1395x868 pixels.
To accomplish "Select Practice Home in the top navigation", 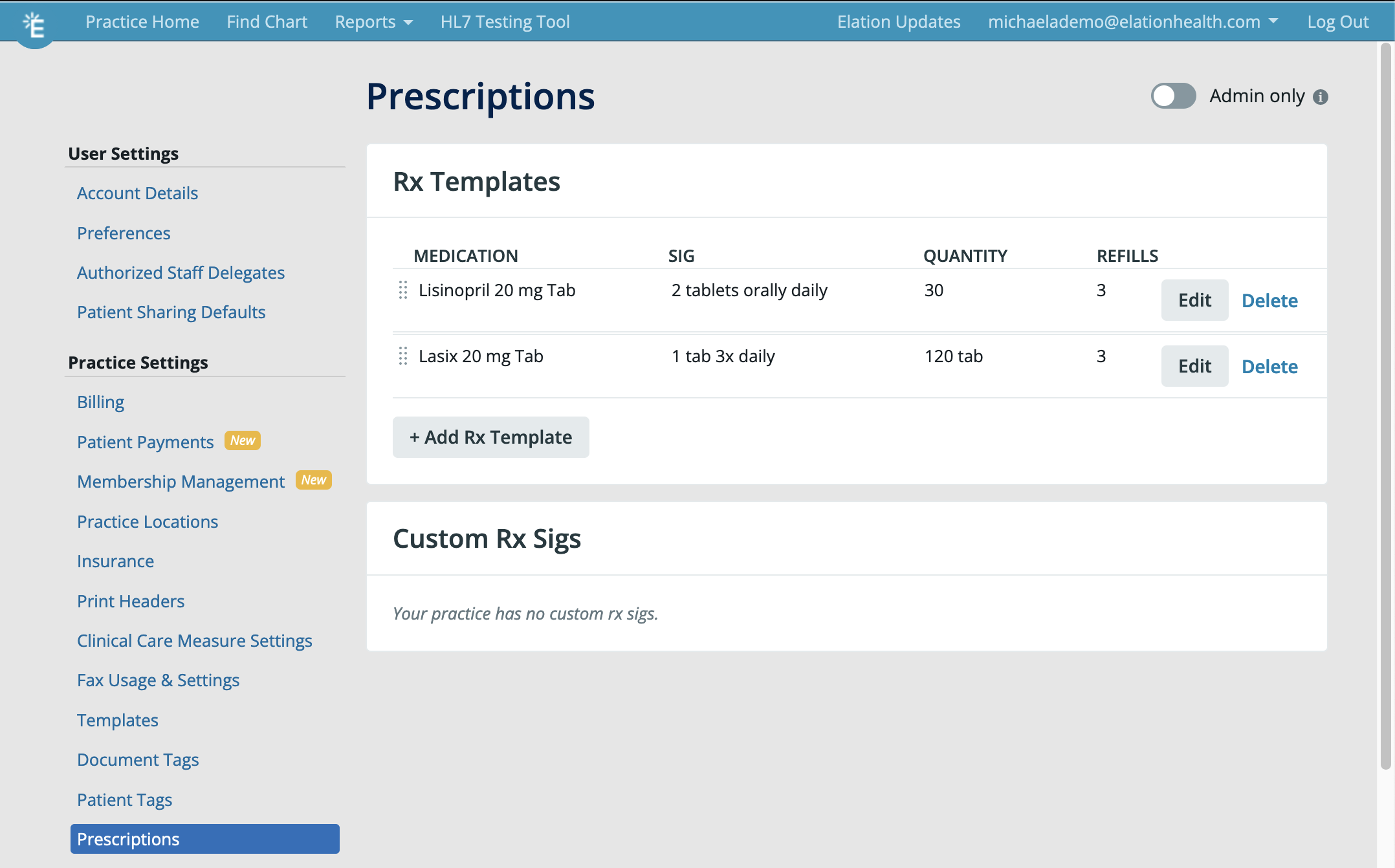I will pyautogui.click(x=142, y=21).
